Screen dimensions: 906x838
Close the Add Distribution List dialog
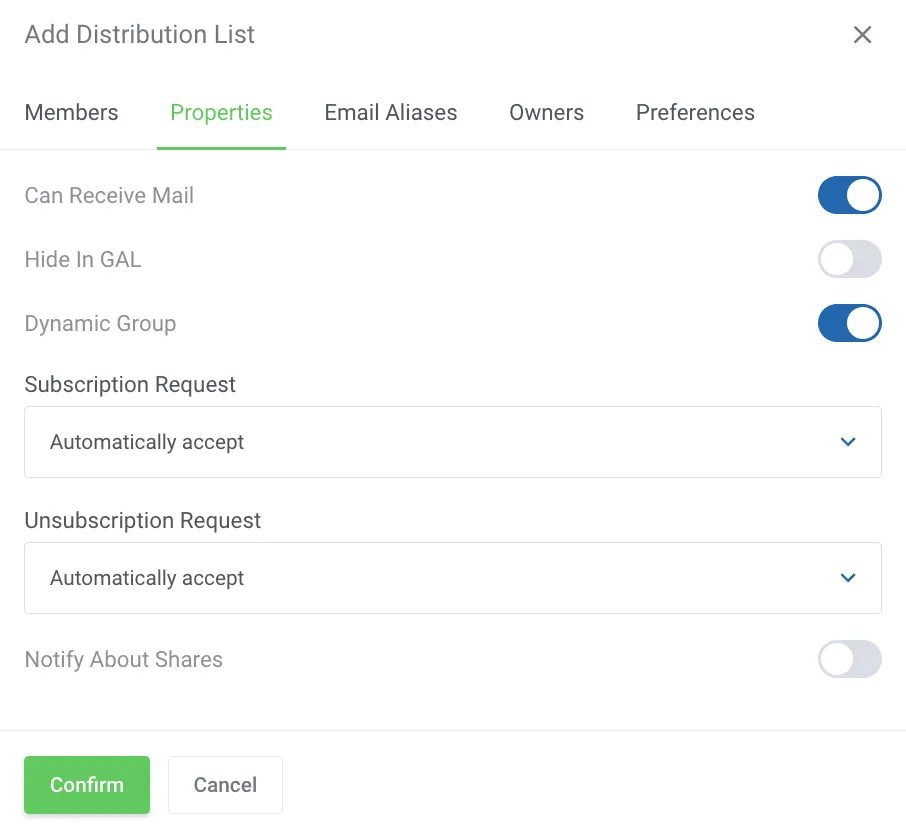[x=862, y=35]
